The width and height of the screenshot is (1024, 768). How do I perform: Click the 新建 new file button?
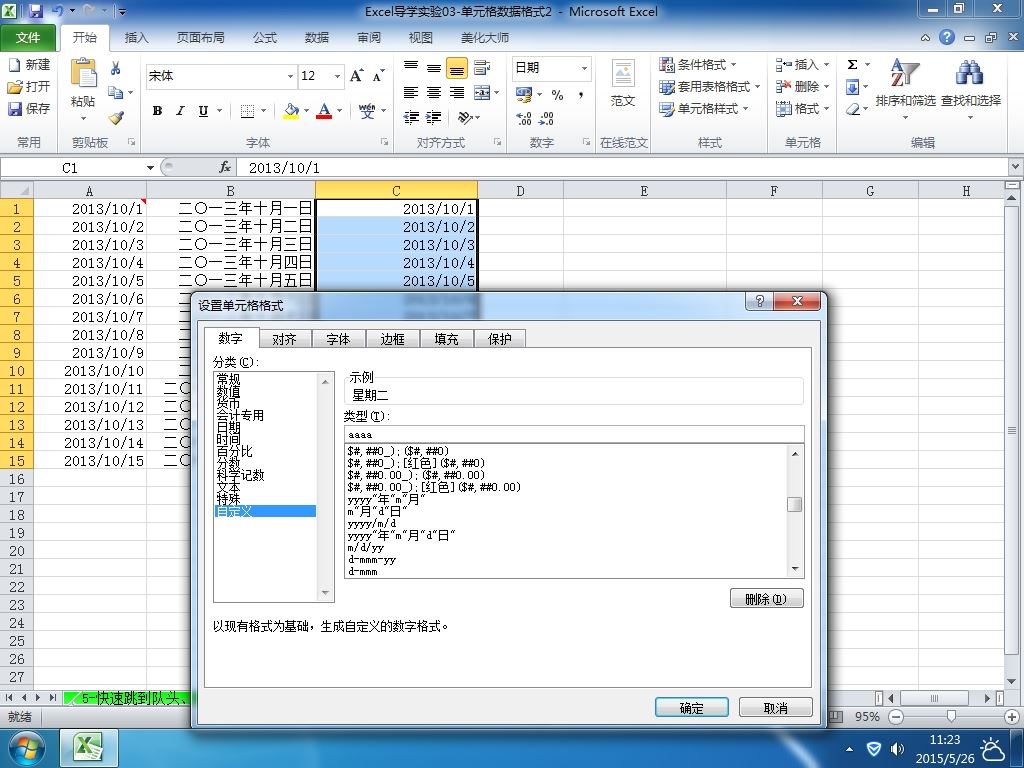[29, 65]
